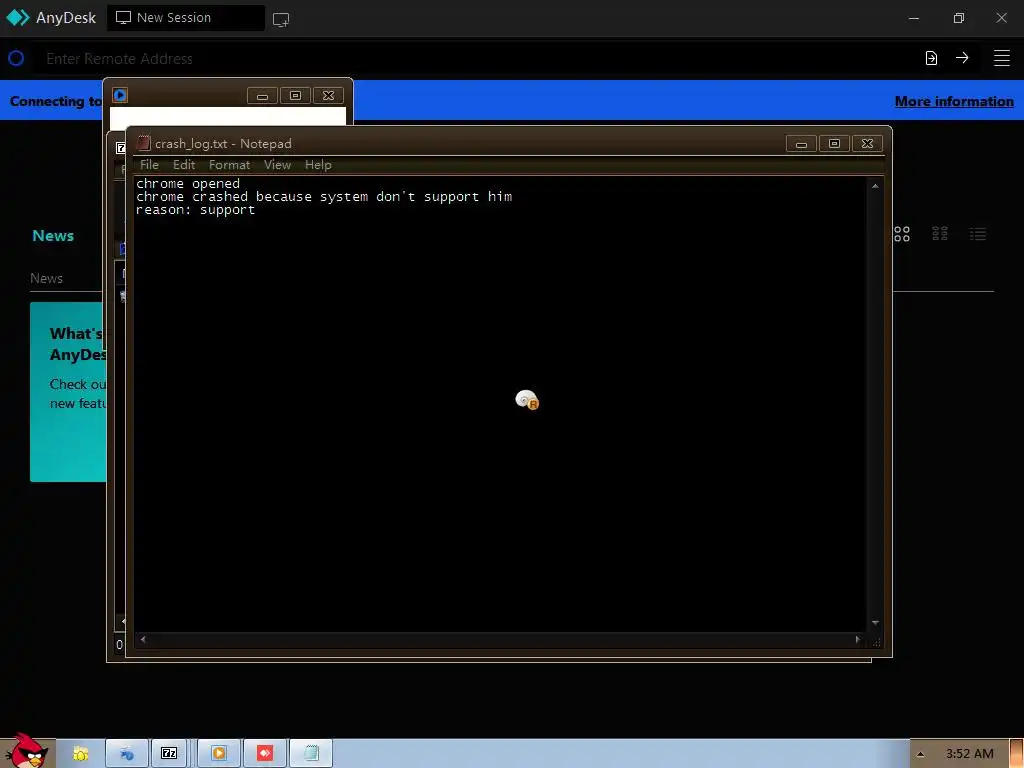Open the View menu in Notepad
Screen dimensions: 1024x768
coord(277,165)
